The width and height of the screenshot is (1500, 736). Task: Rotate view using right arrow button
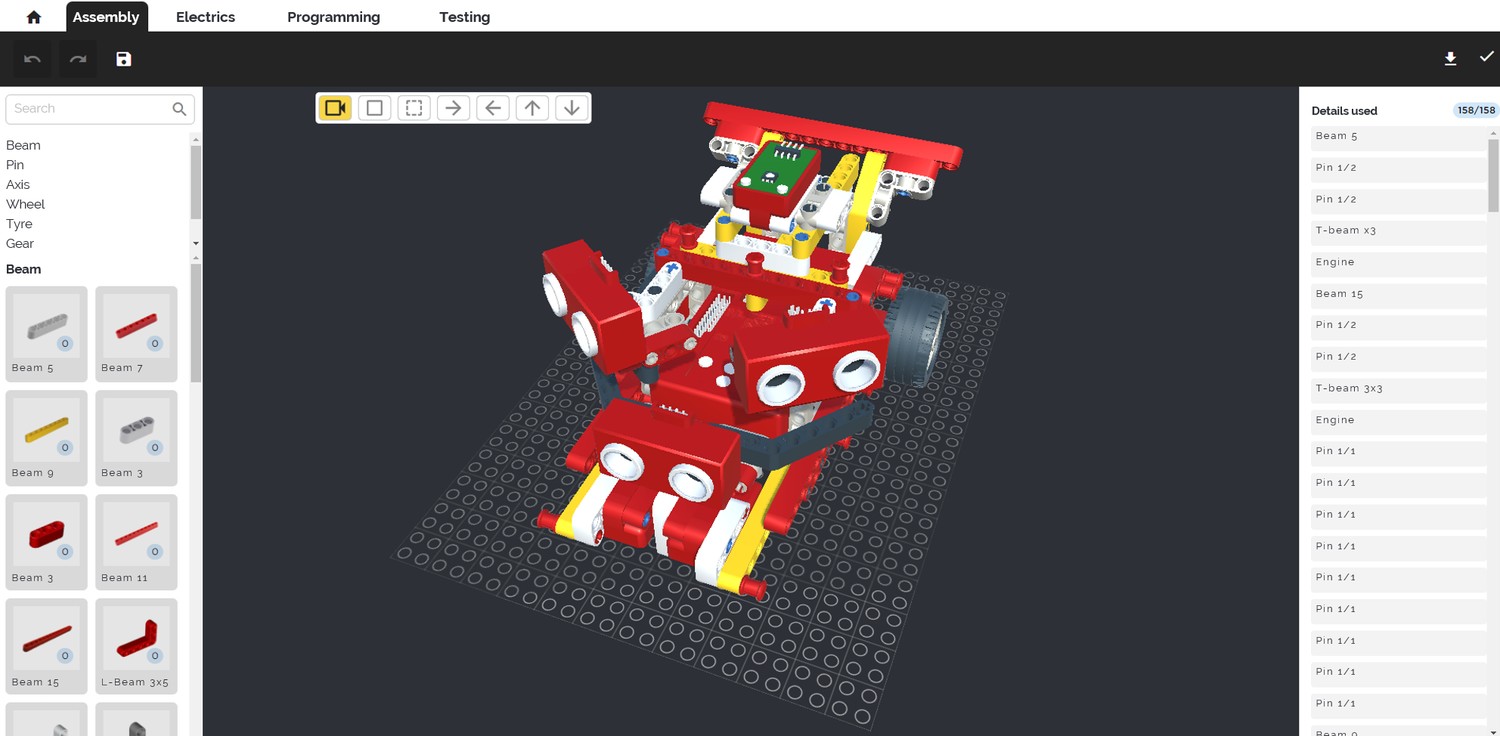[x=453, y=108]
